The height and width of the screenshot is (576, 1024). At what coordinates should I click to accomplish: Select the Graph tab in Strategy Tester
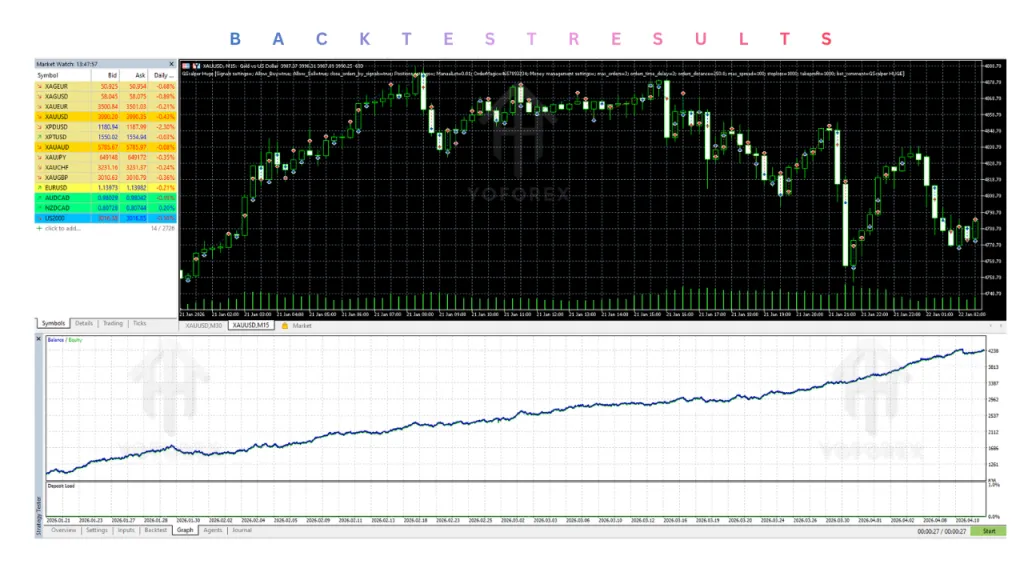pos(185,530)
